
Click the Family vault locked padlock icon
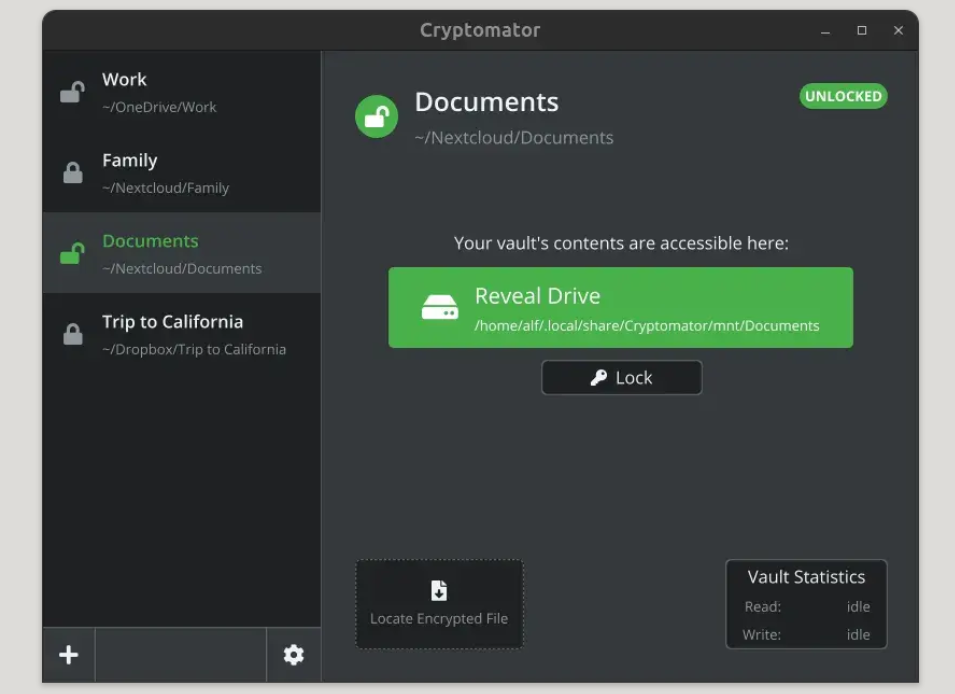click(x=72, y=173)
